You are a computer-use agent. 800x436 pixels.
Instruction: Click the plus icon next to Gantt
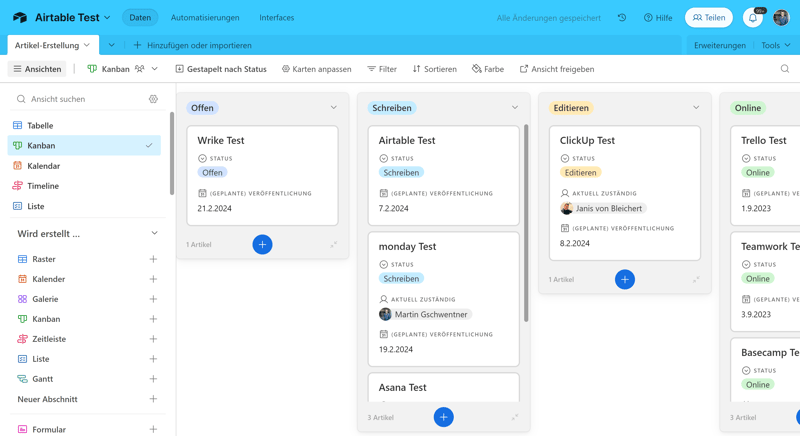[153, 379]
